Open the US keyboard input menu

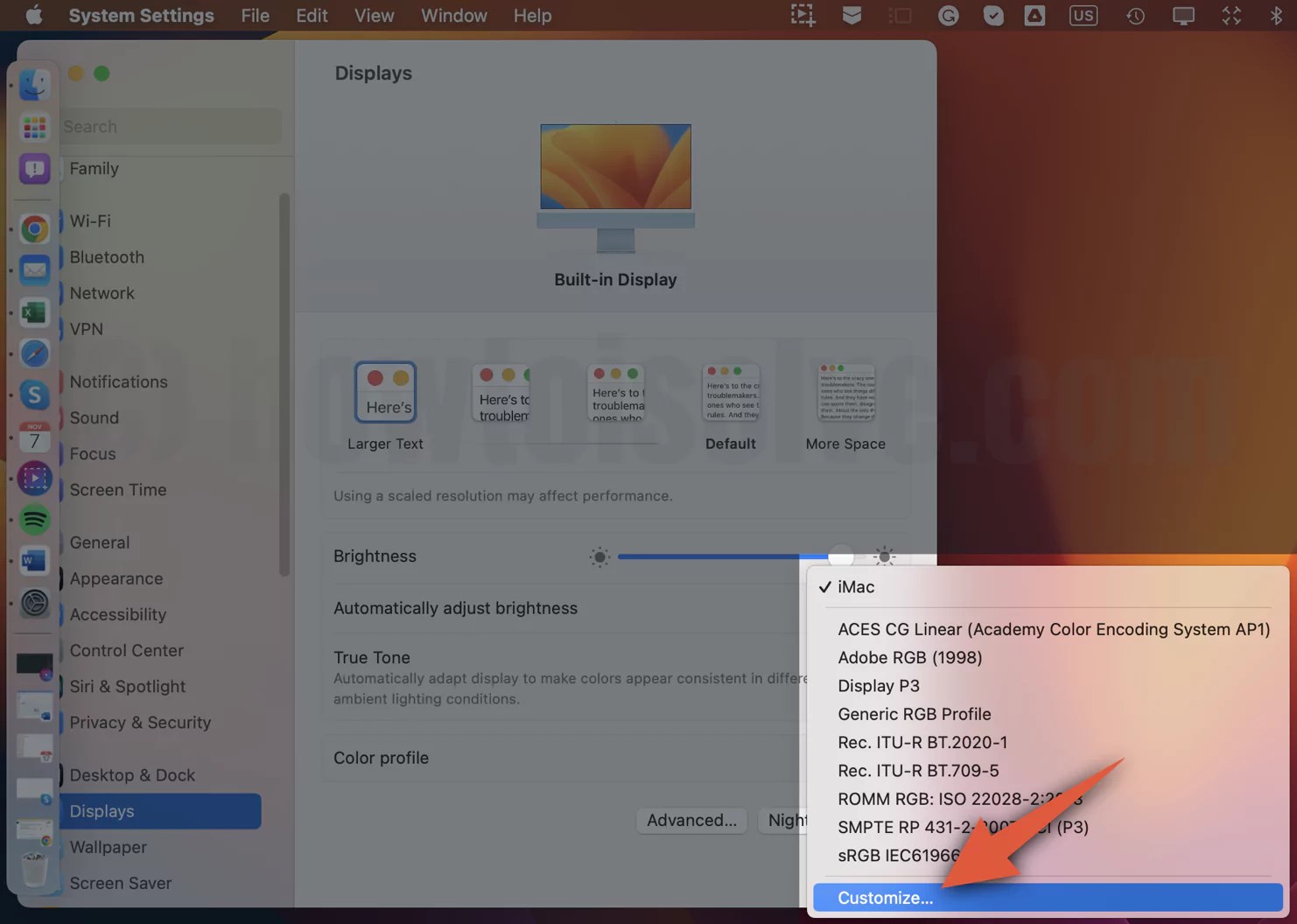point(1083,15)
